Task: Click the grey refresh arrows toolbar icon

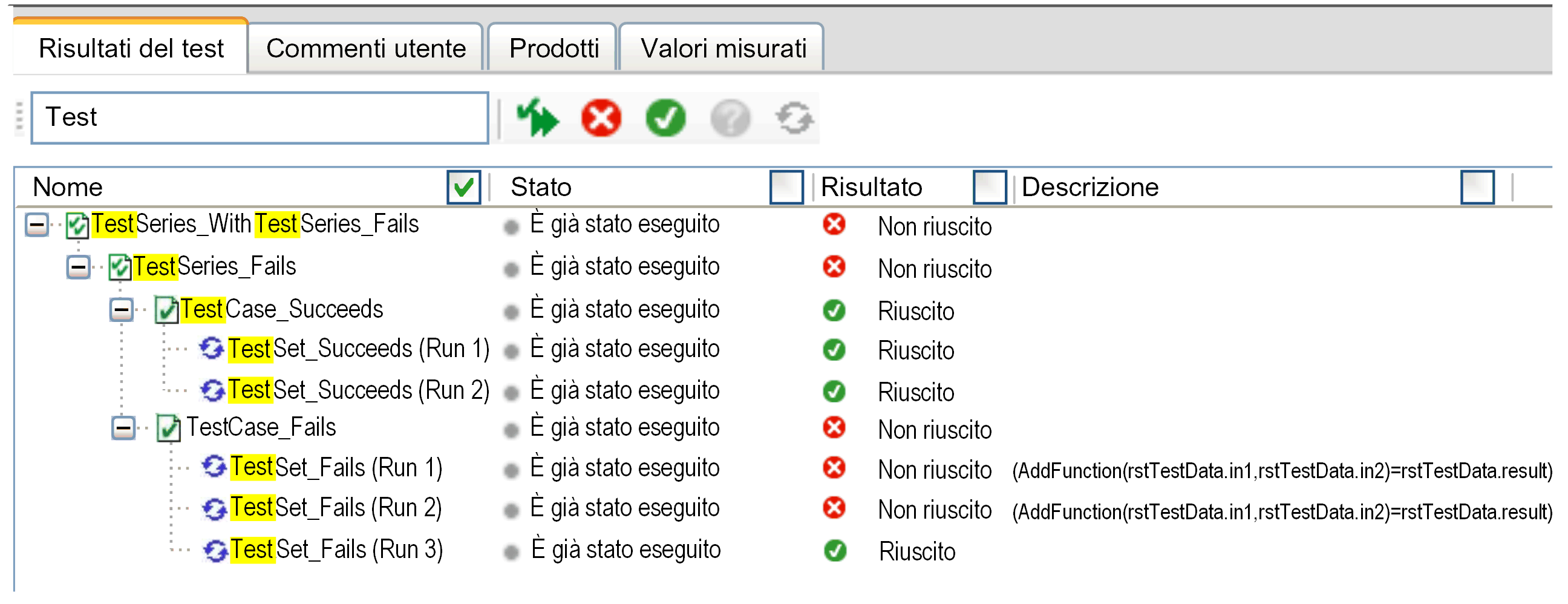Action: tap(794, 117)
